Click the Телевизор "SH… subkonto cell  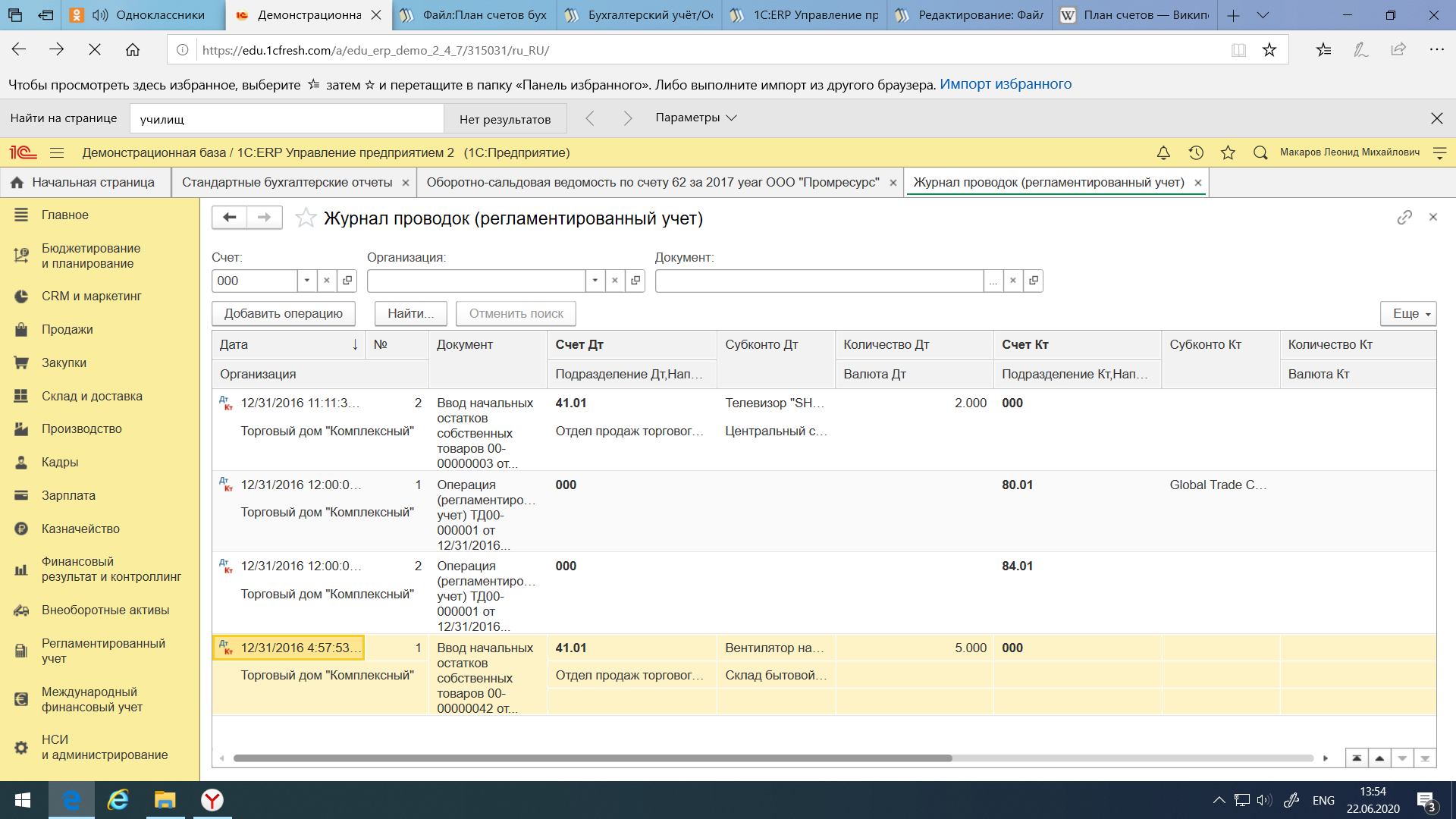(x=775, y=403)
